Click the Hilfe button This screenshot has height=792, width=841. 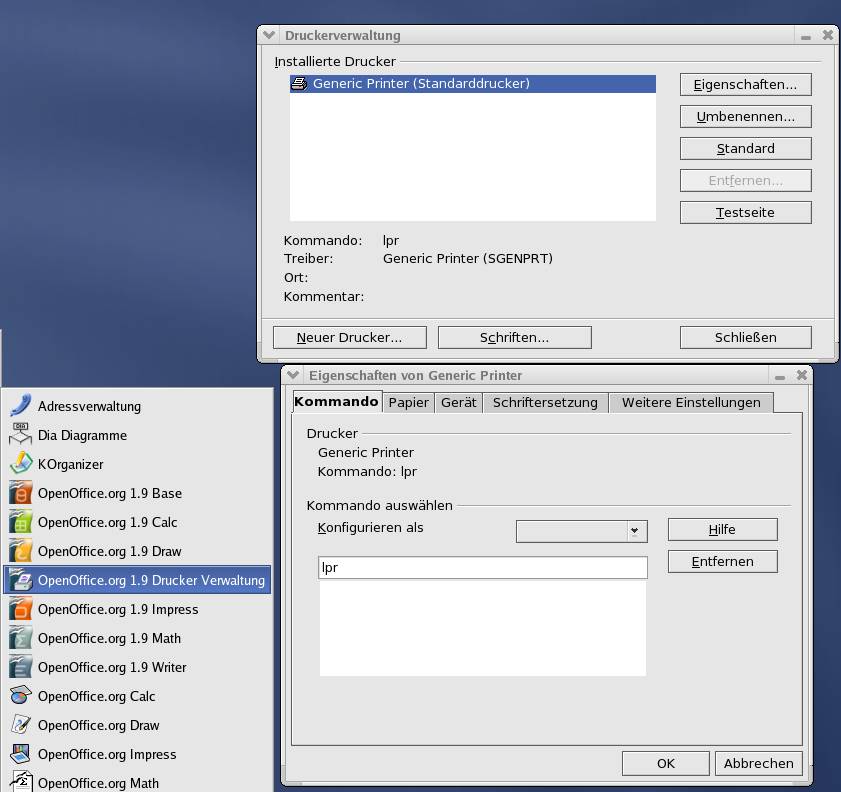pyautogui.click(x=722, y=529)
